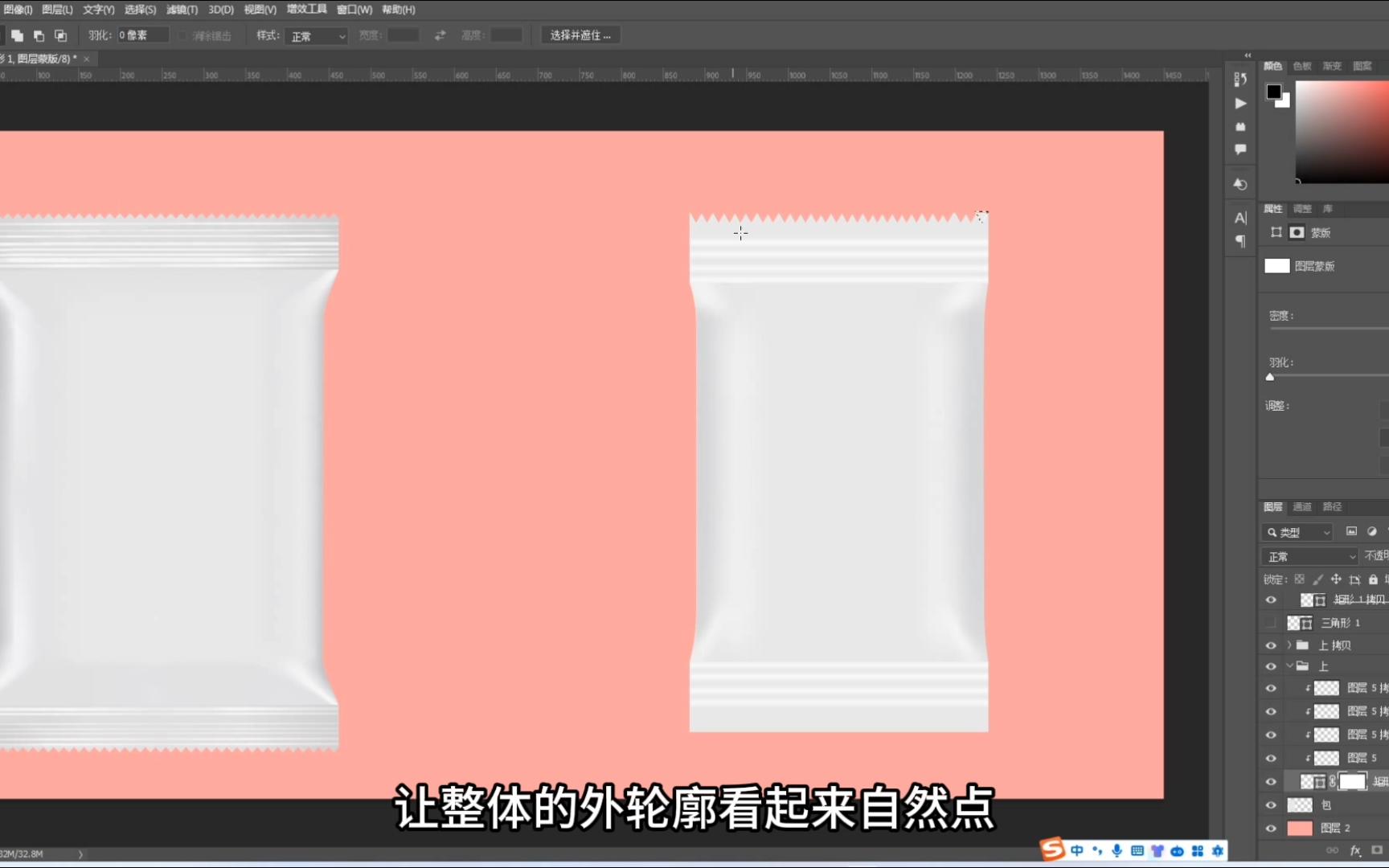
Task: Toggle visibility of the 包 layer
Action: click(1271, 805)
